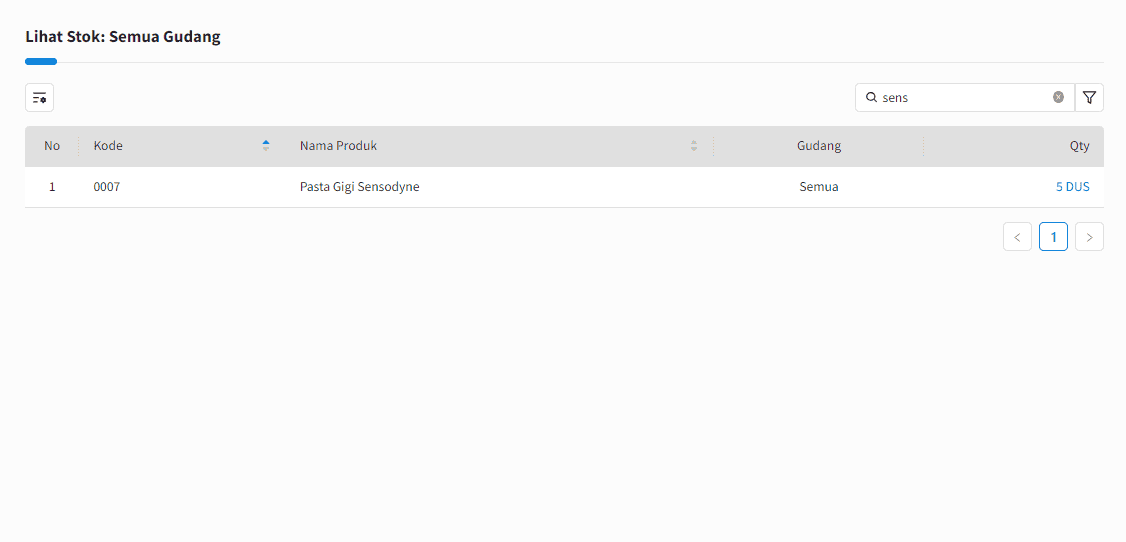Select page 1 in pagination
The image size is (1126, 542).
tap(1053, 237)
